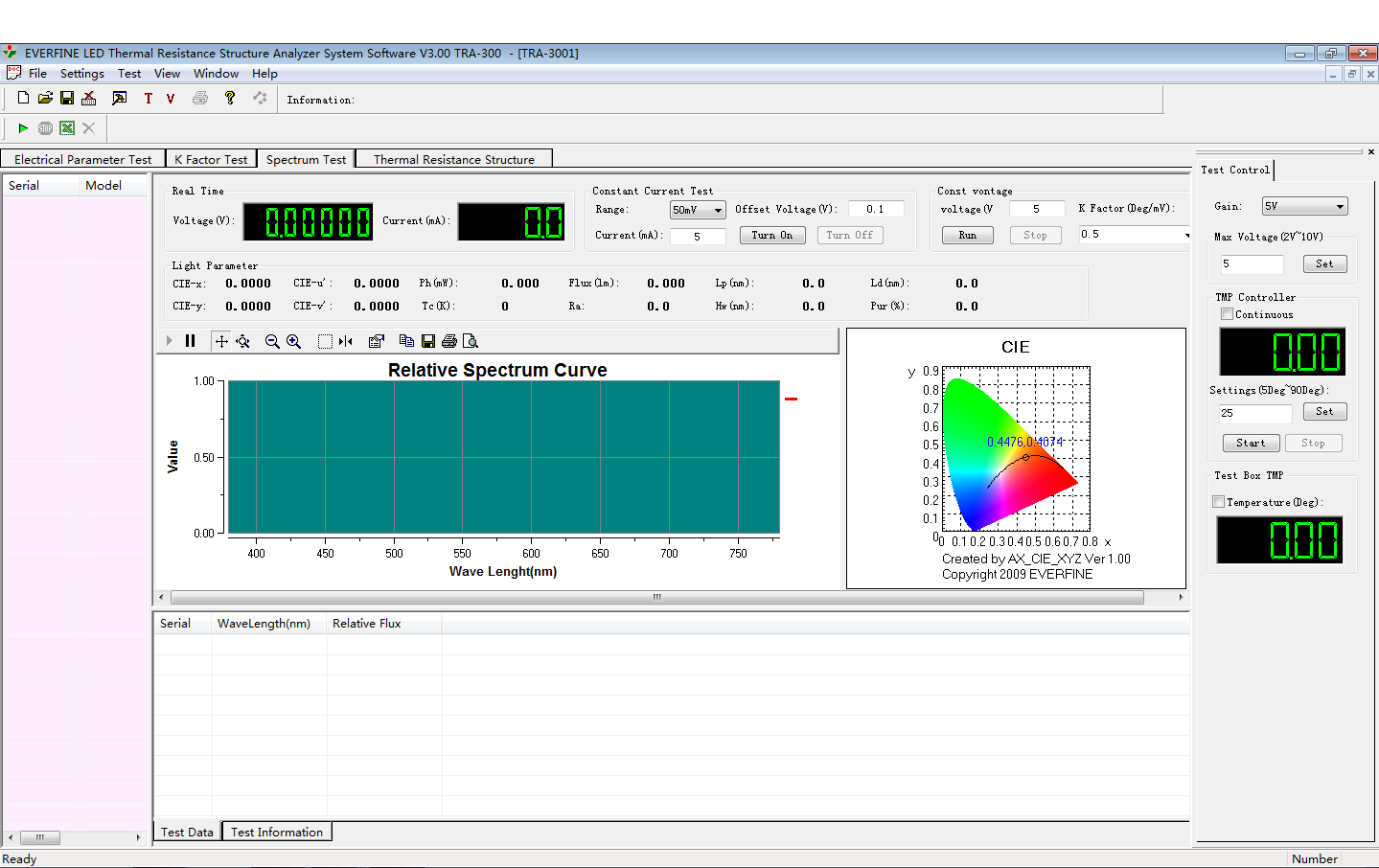Pause the spectrum chart updating
1379x868 pixels.
tap(191, 341)
